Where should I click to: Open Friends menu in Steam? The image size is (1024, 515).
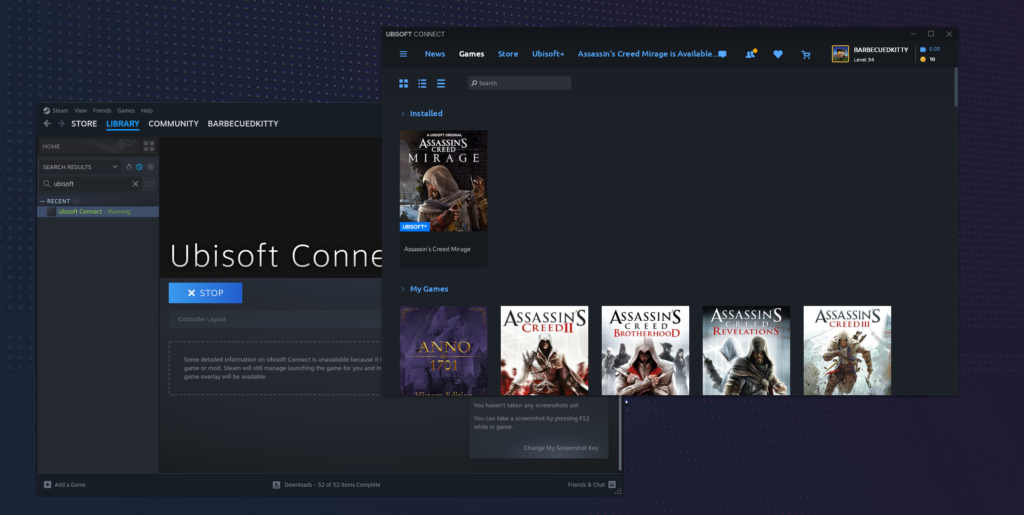[102, 111]
